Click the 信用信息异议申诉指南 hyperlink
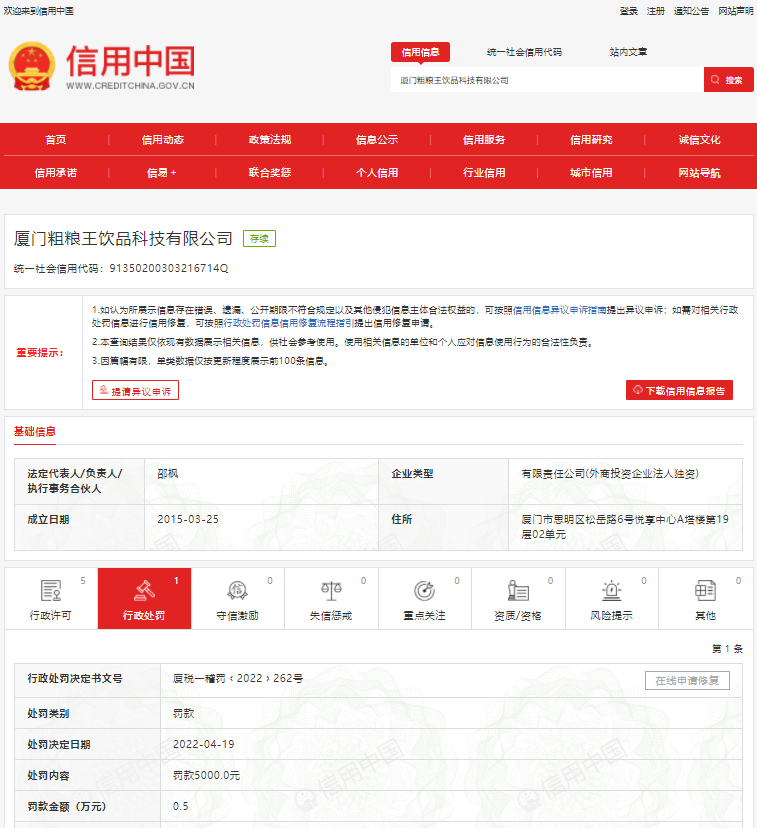Image resolution: width=757 pixels, height=828 pixels. 560,310
